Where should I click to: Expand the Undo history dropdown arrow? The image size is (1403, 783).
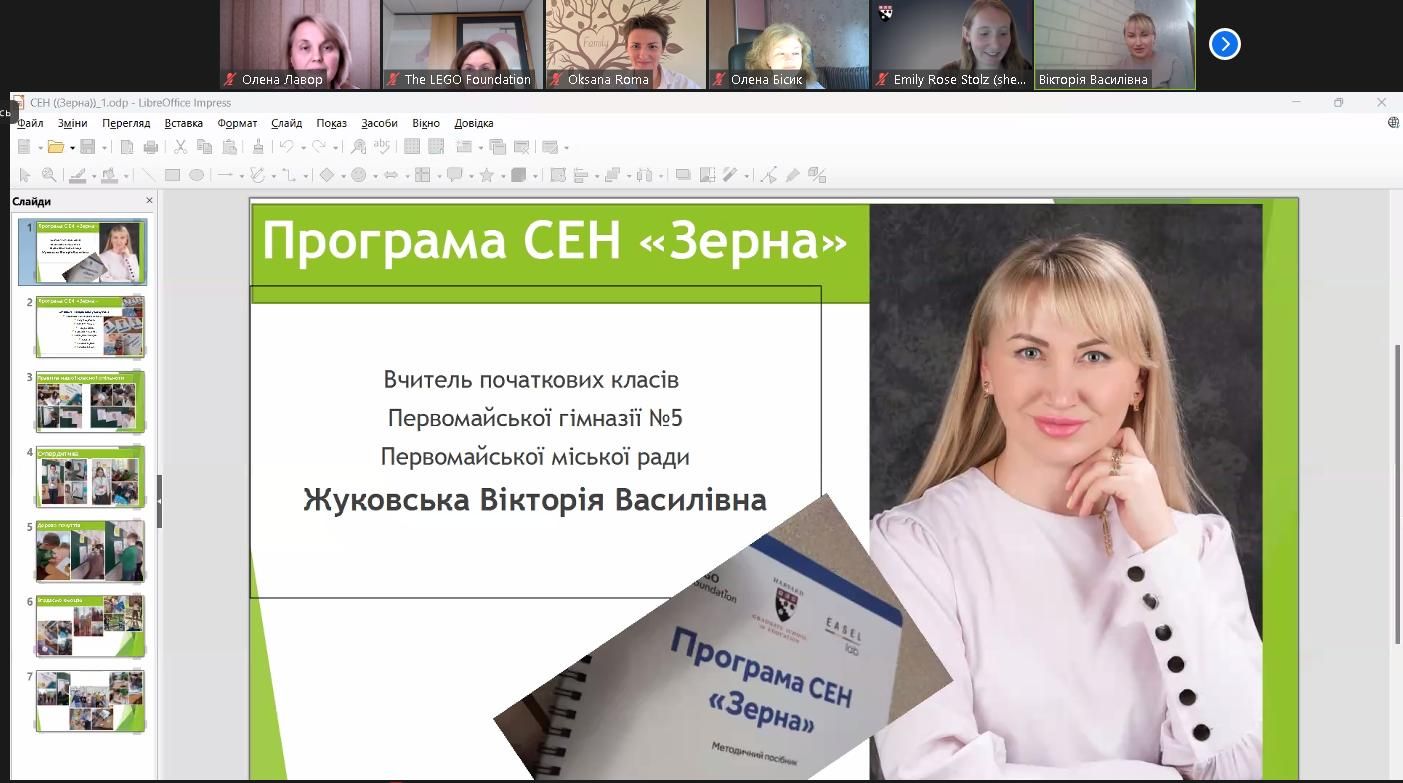(x=304, y=148)
